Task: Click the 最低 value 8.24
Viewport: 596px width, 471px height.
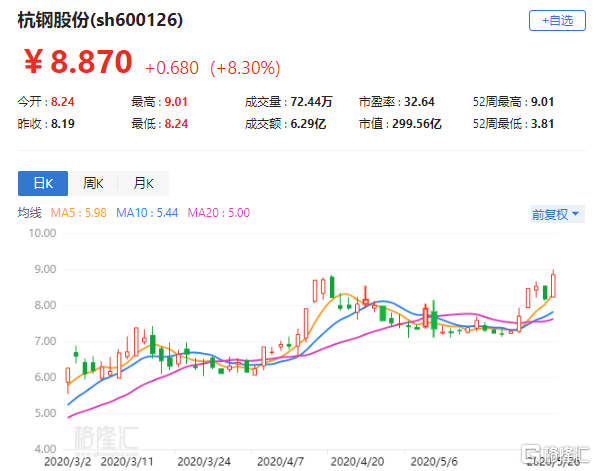Action: (176, 124)
